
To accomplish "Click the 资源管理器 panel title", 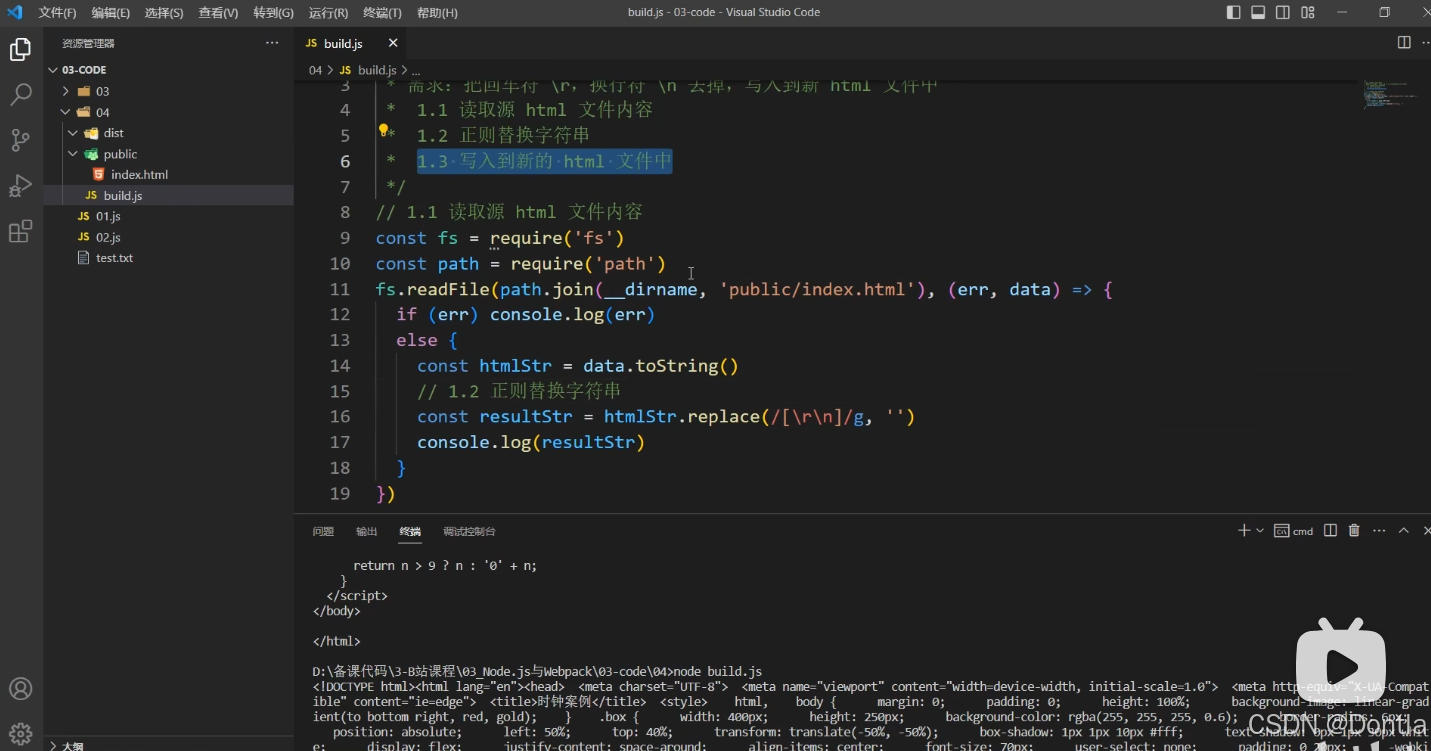I will (88, 43).
